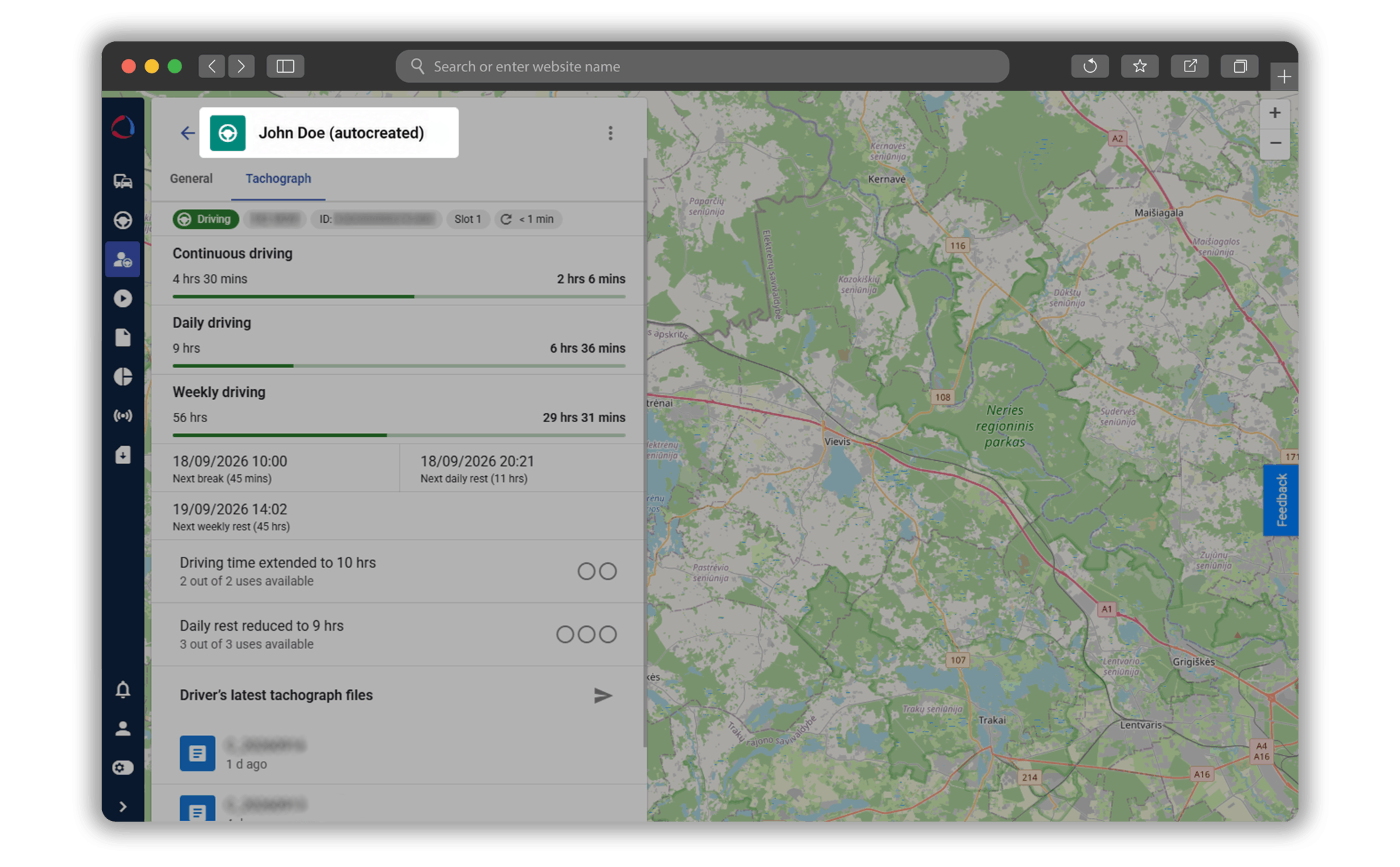Viewport: 1400px width, 867px height.
Task: Click the refresh '< 1 min' chip
Action: coord(529,219)
